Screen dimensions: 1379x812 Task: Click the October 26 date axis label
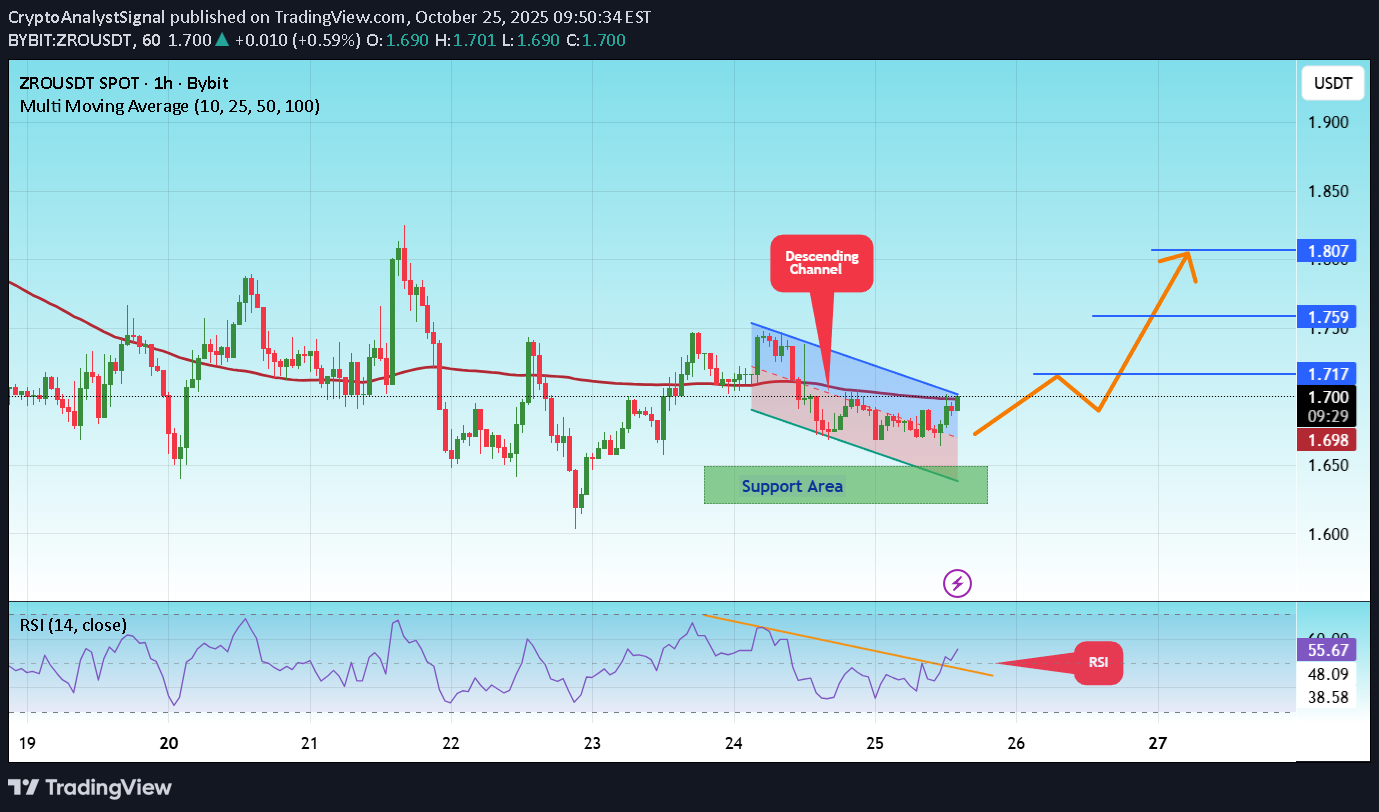pyautogui.click(x=1016, y=743)
